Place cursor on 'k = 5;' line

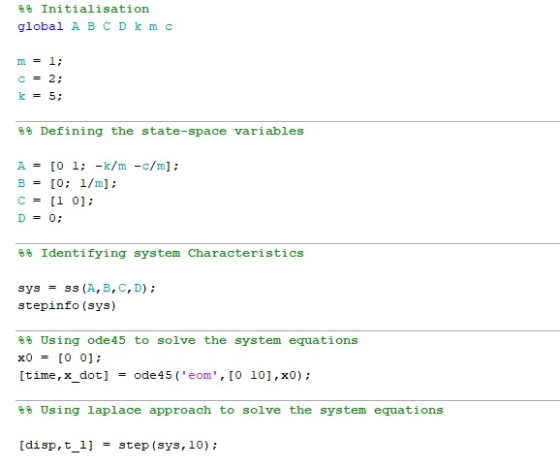tap(40, 96)
